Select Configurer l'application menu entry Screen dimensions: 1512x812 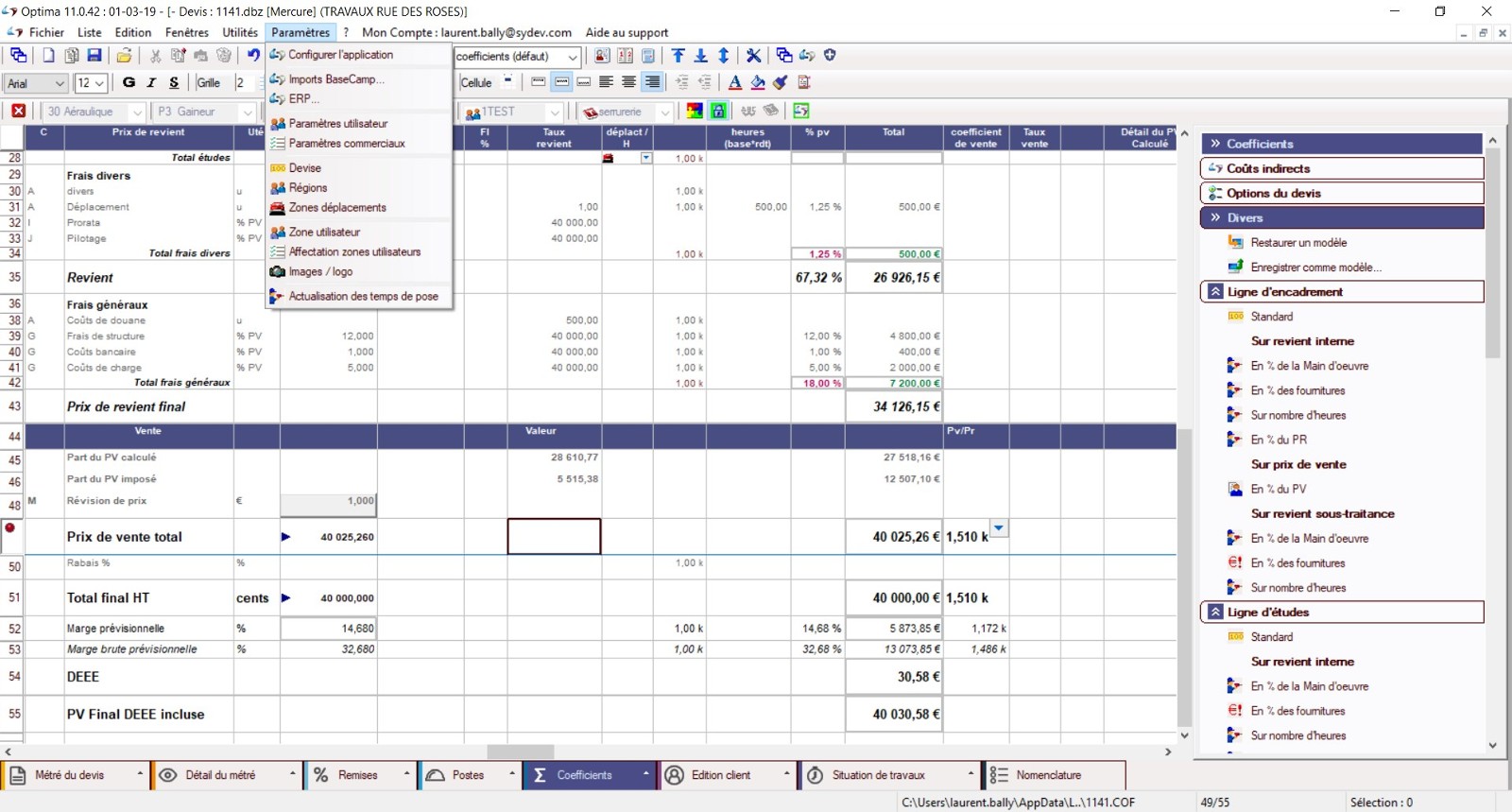point(340,55)
